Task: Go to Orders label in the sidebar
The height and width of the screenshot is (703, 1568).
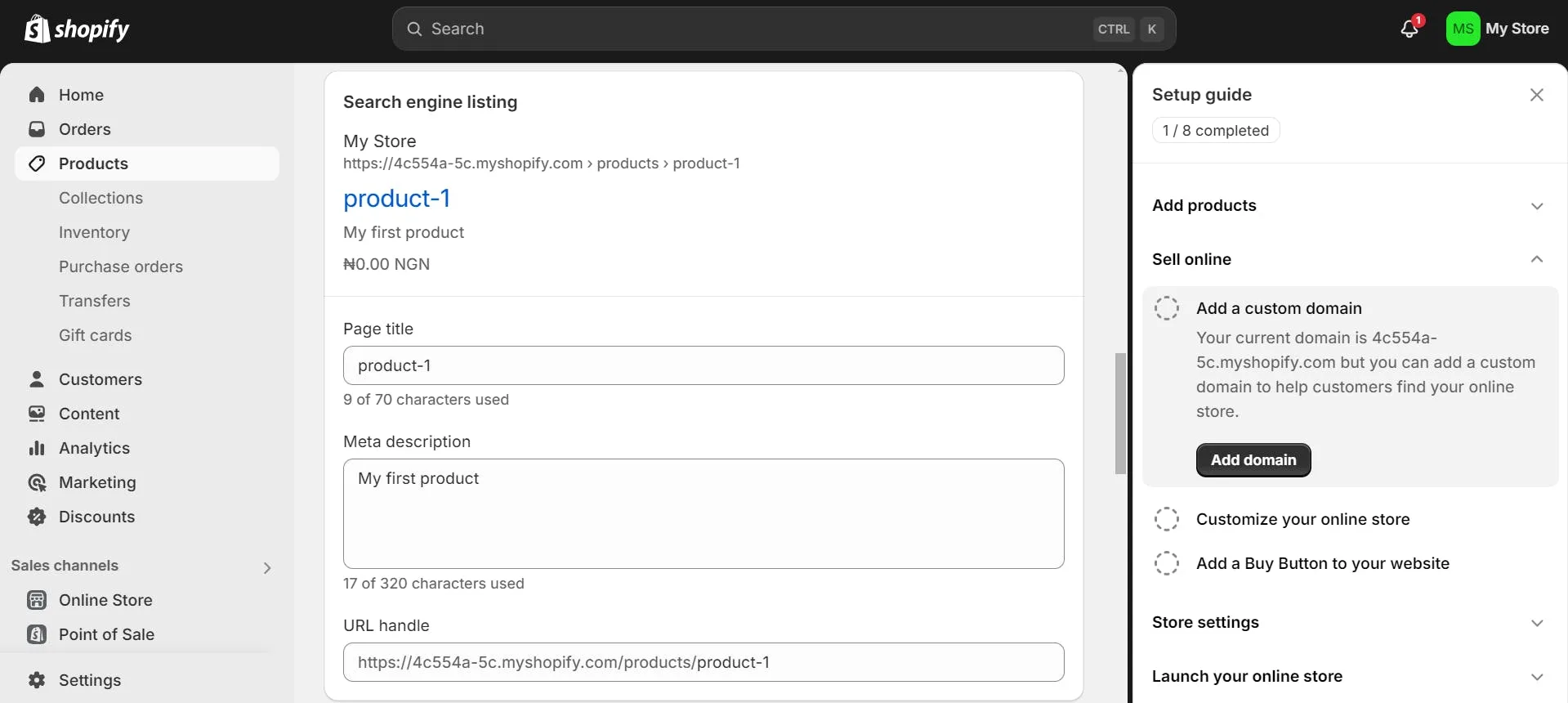Action: [85, 129]
